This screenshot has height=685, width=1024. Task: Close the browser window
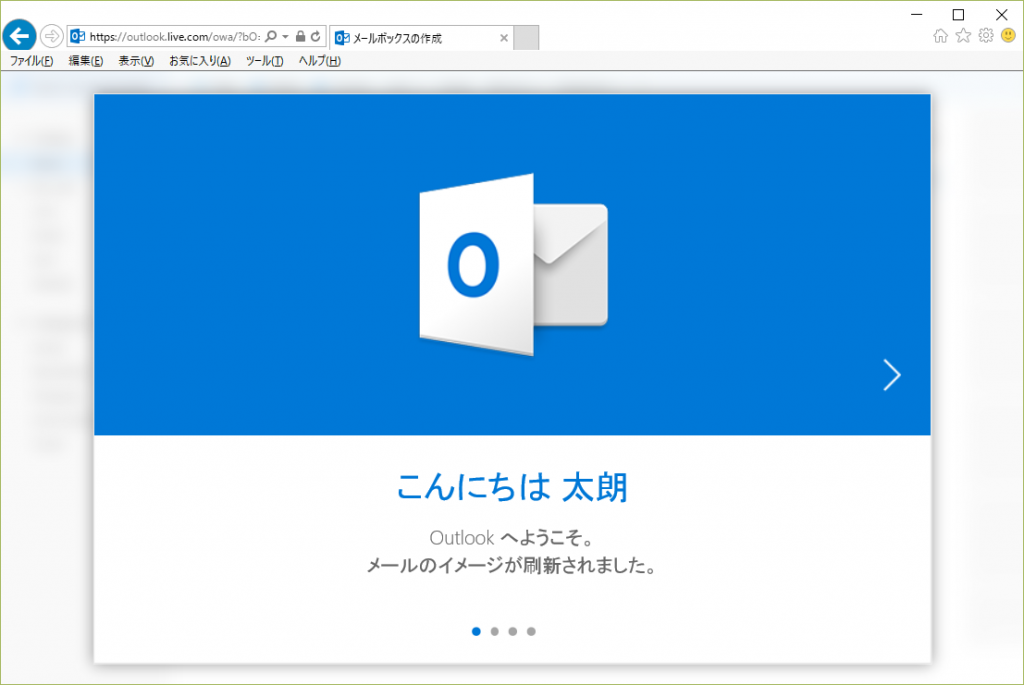(x=1001, y=14)
